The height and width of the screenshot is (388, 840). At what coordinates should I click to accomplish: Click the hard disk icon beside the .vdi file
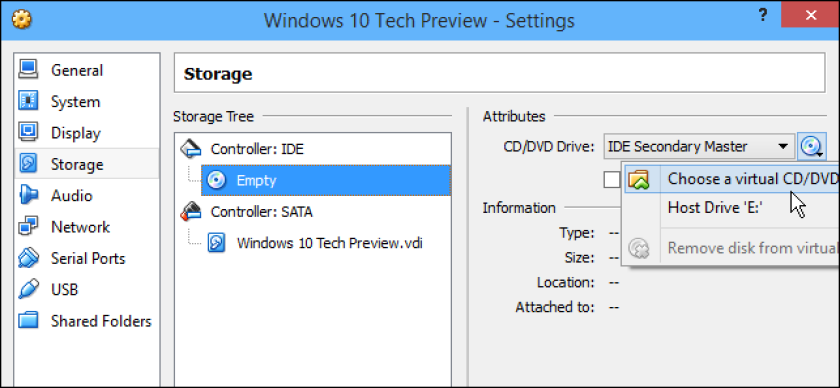coord(216,243)
